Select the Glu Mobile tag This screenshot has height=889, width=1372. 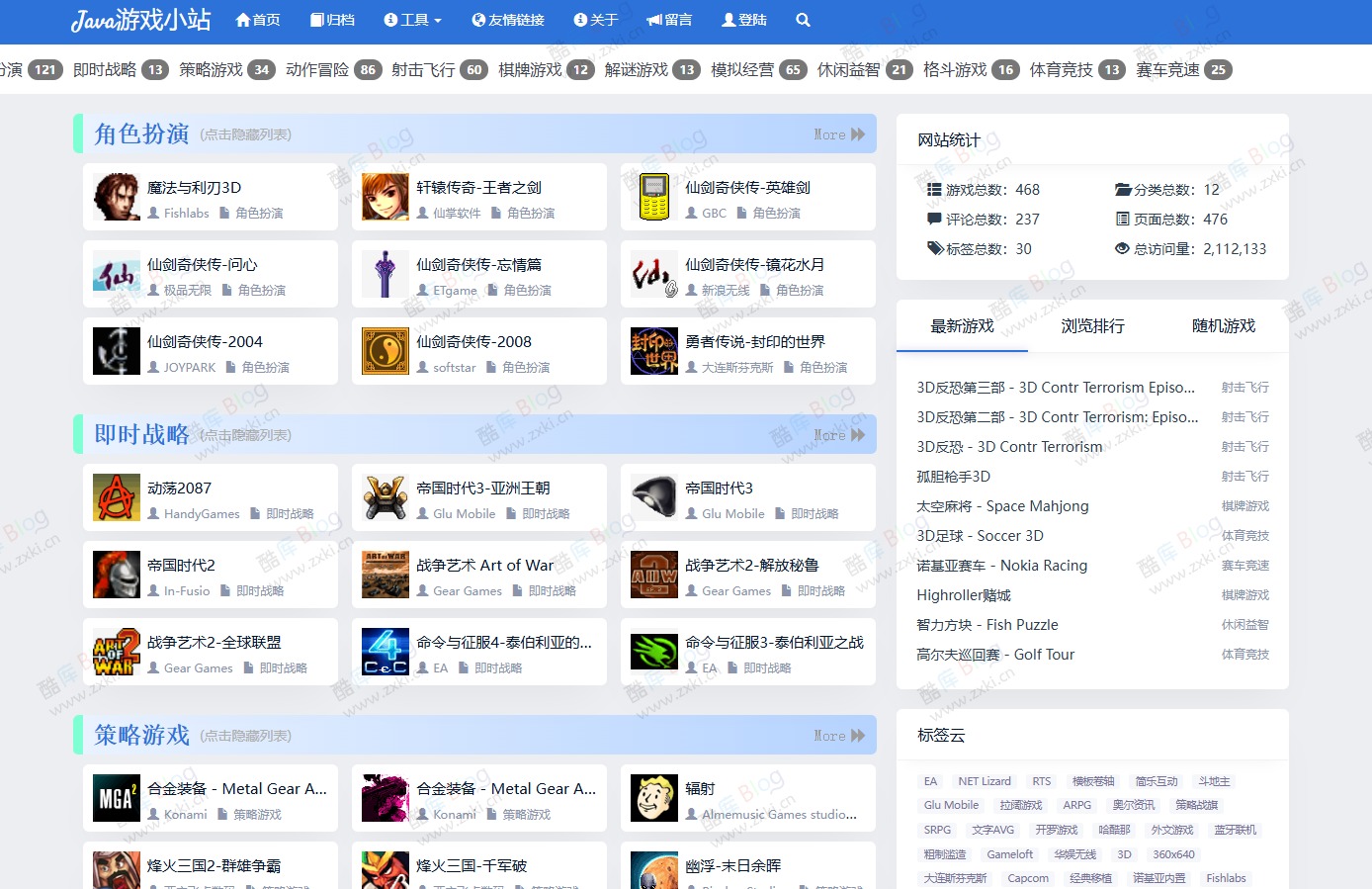pyautogui.click(x=951, y=805)
